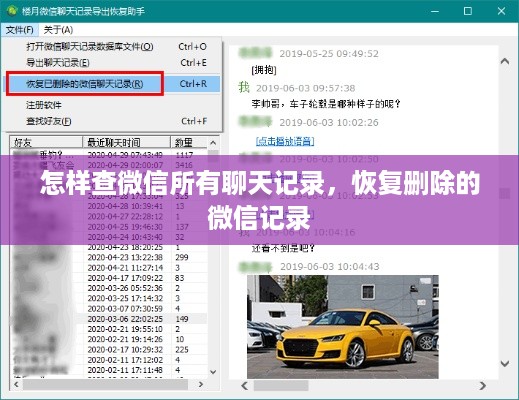This screenshot has width=519, height=400.
Task: Click timestamp 2019-06-03 09:57:38
Action: [305, 88]
